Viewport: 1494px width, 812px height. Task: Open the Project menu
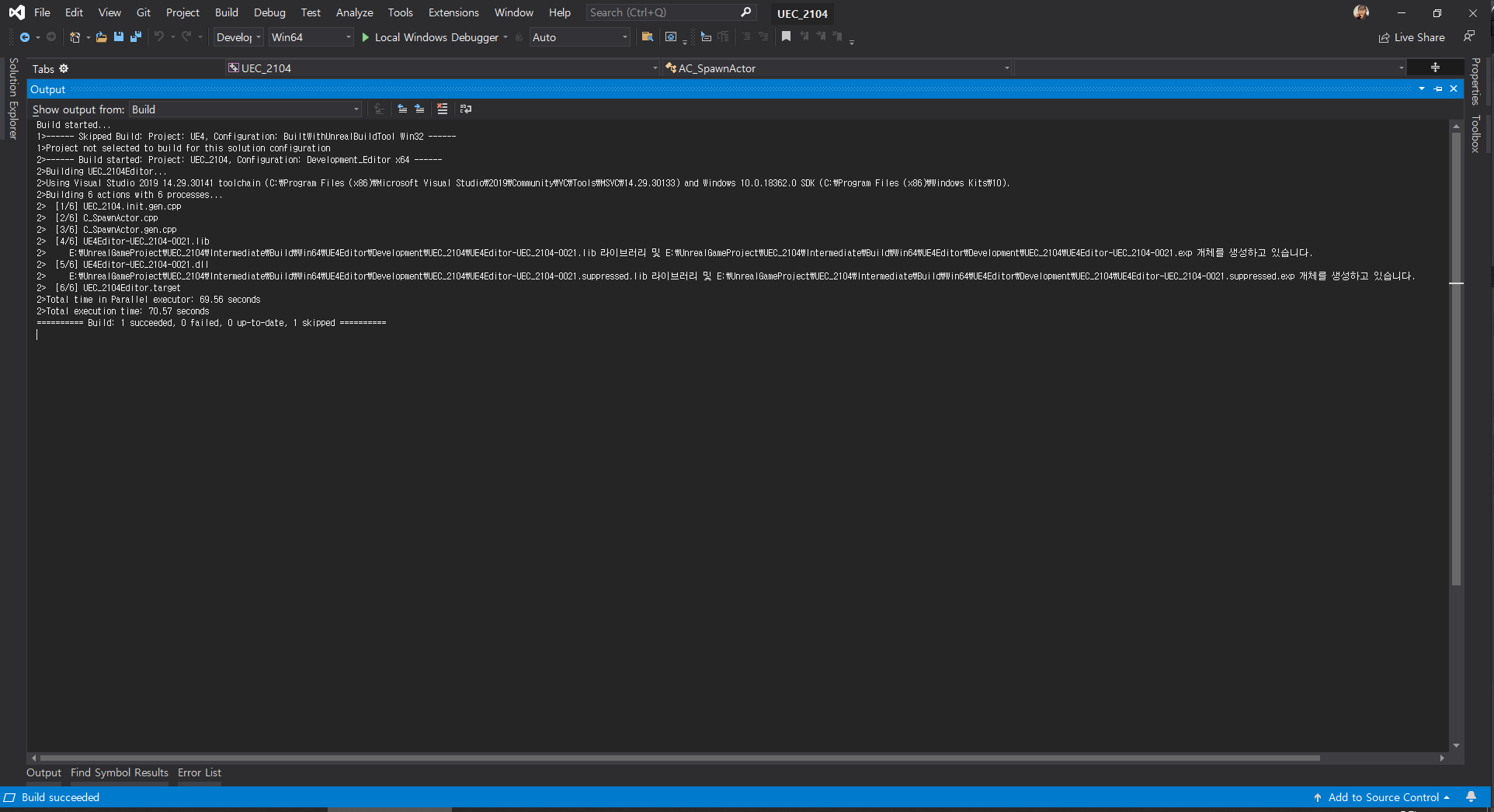pos(182,12)
